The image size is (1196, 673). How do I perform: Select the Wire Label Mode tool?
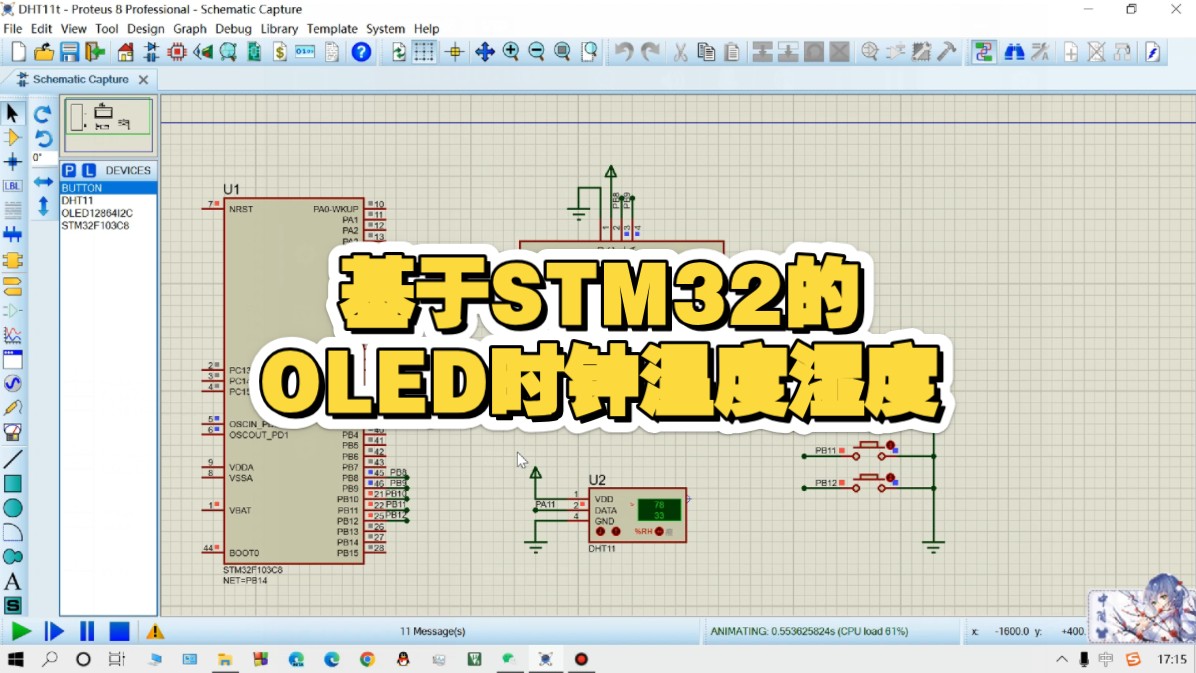(x=13, y=185)
